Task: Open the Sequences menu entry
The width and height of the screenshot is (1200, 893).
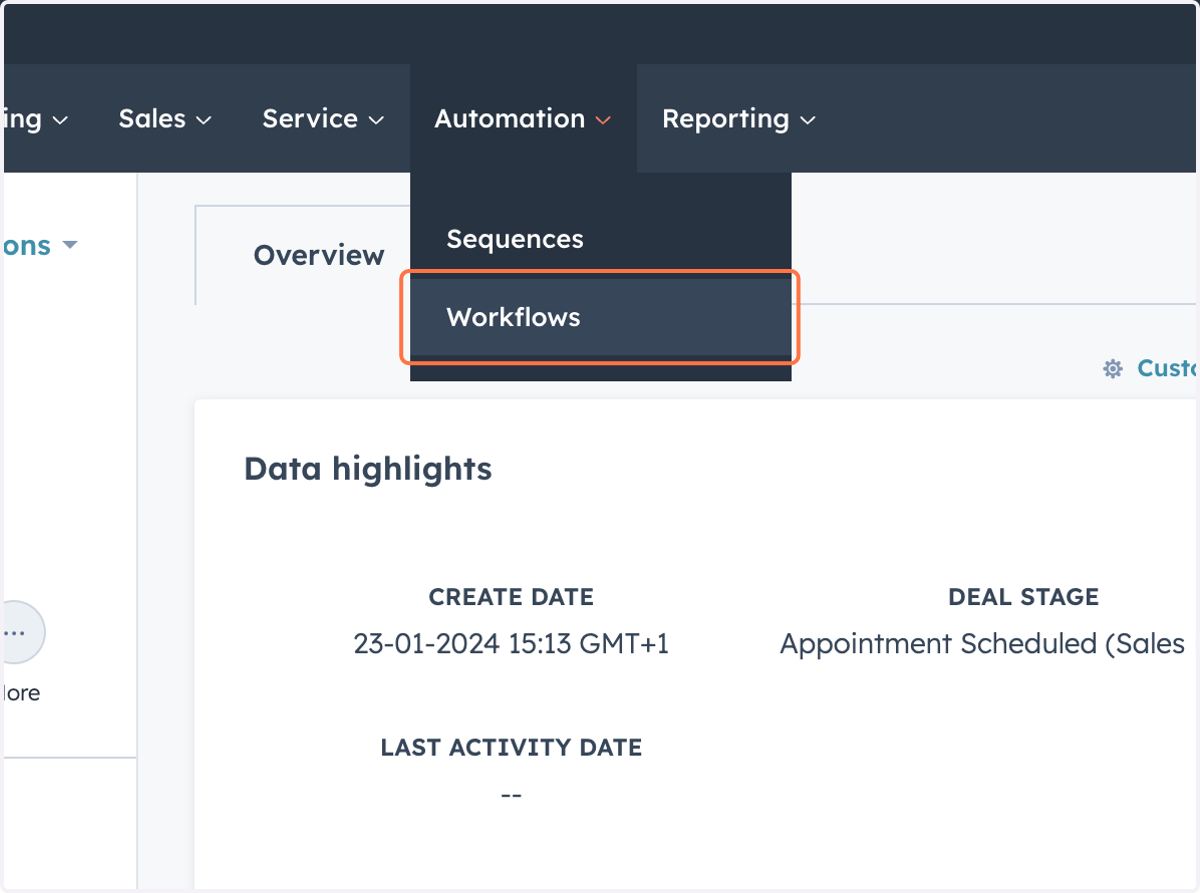Action: coord(600,239)
